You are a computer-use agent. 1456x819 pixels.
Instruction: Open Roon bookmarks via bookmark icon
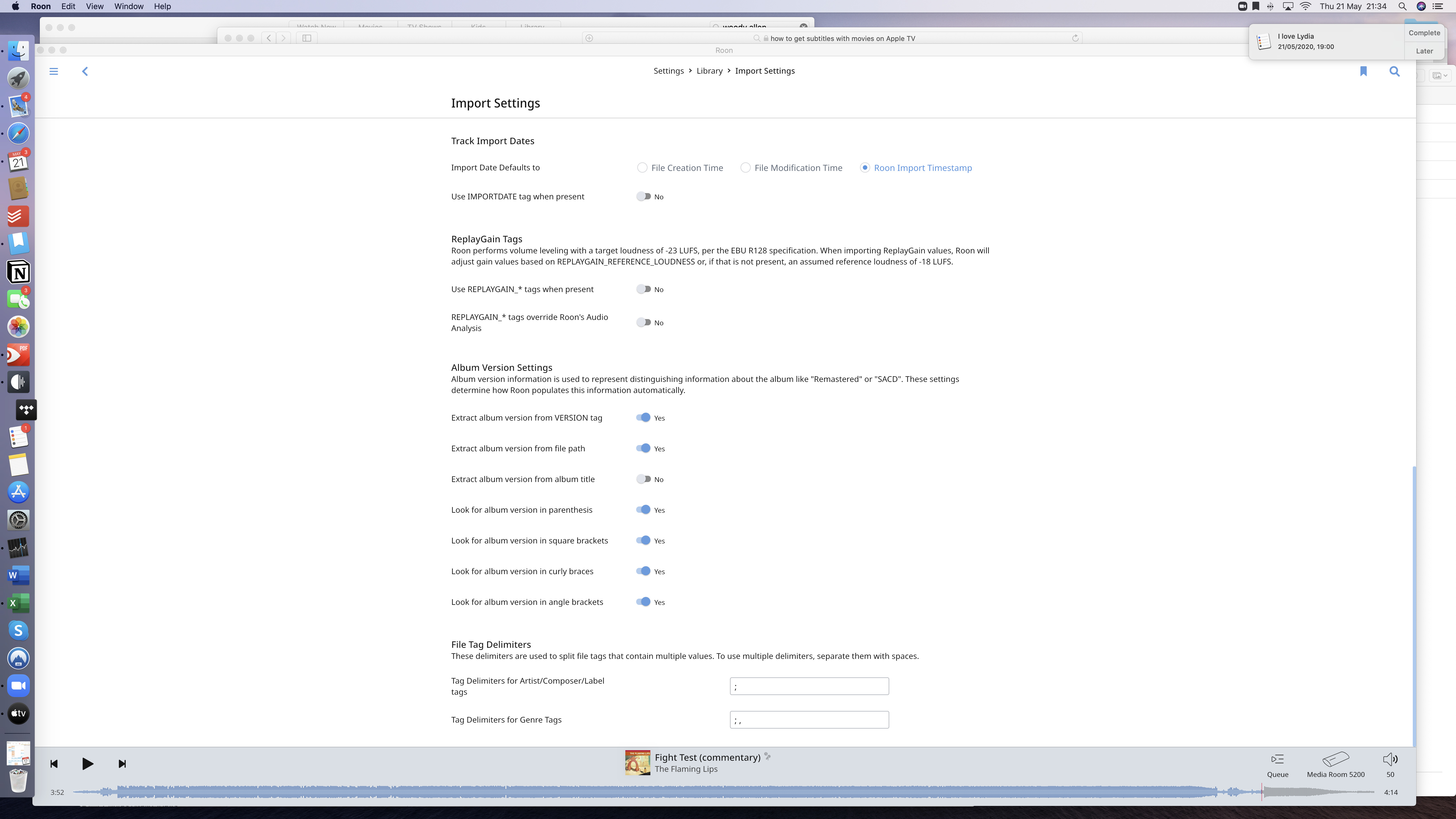click(1363, 71)
